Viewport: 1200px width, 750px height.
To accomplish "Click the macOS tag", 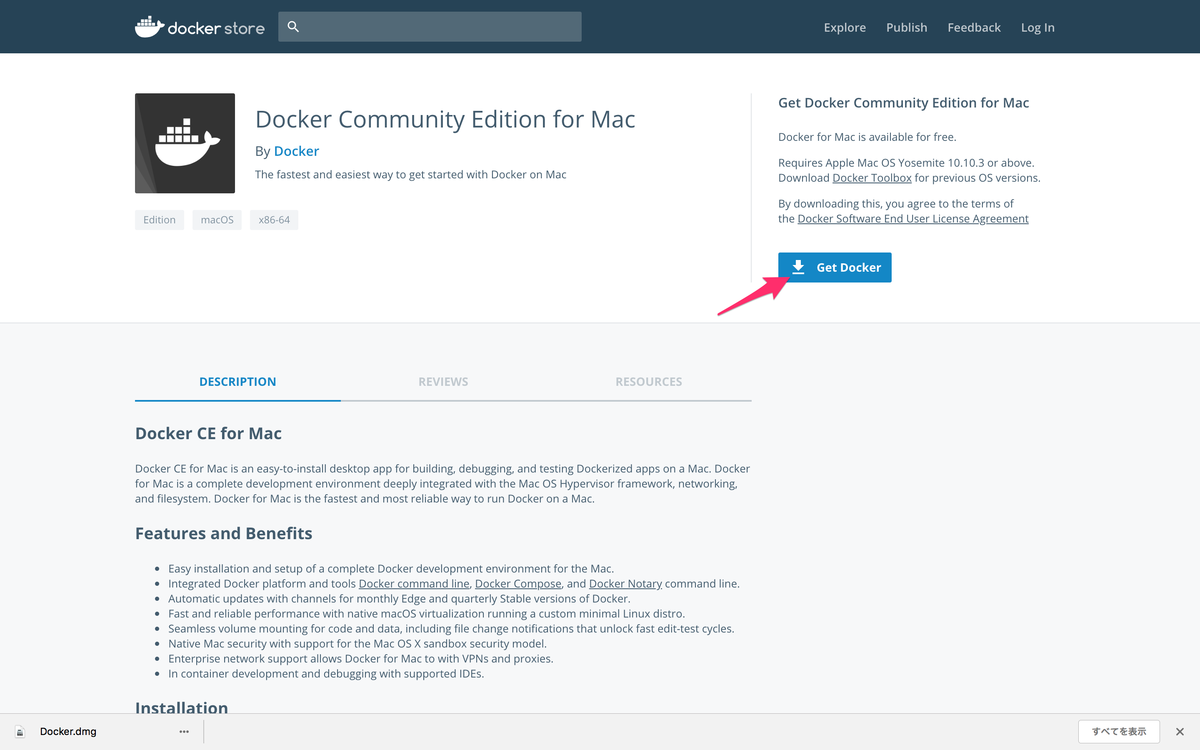I will [x=217, y=220].
